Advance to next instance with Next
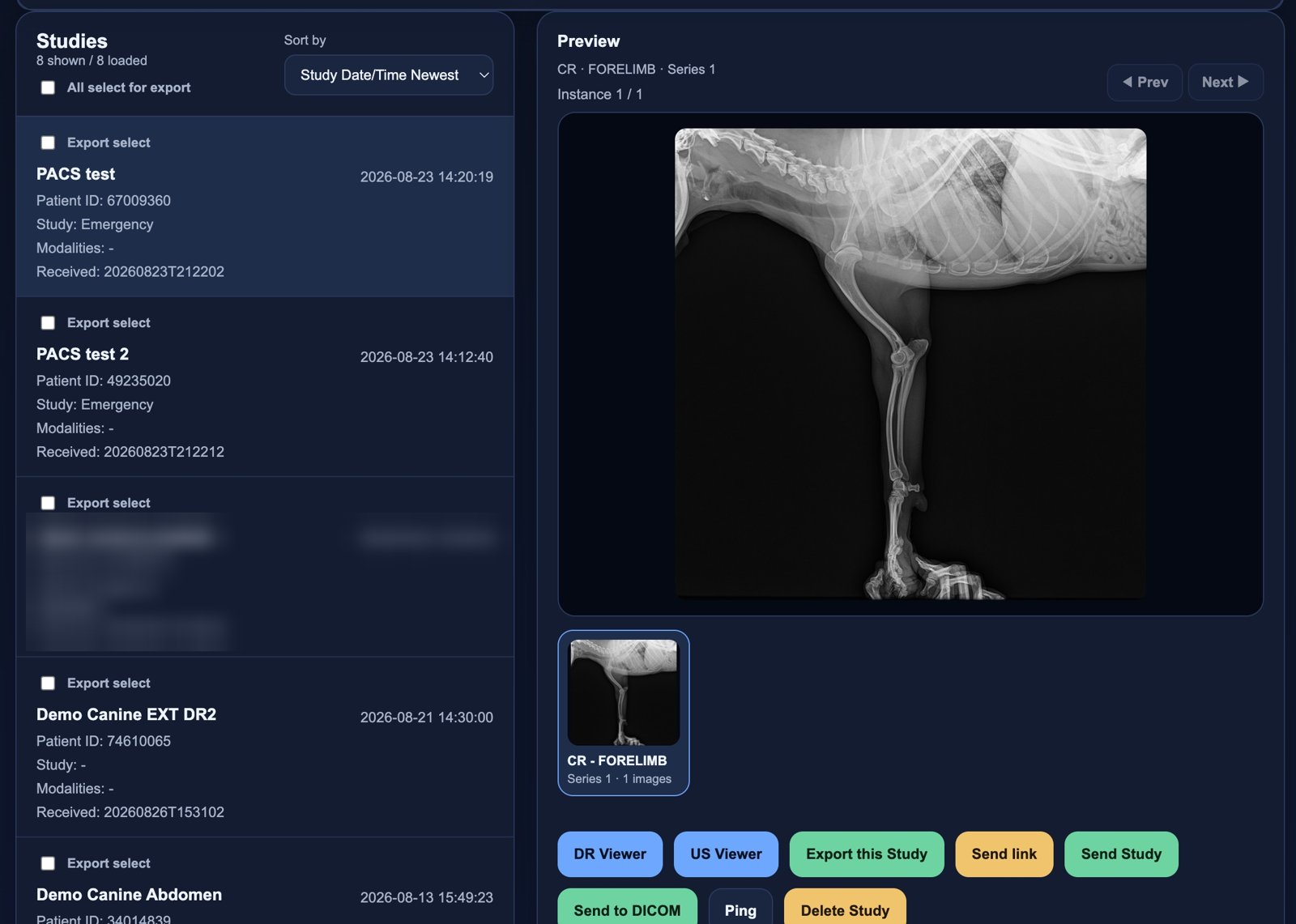 tap(1226, 82)
